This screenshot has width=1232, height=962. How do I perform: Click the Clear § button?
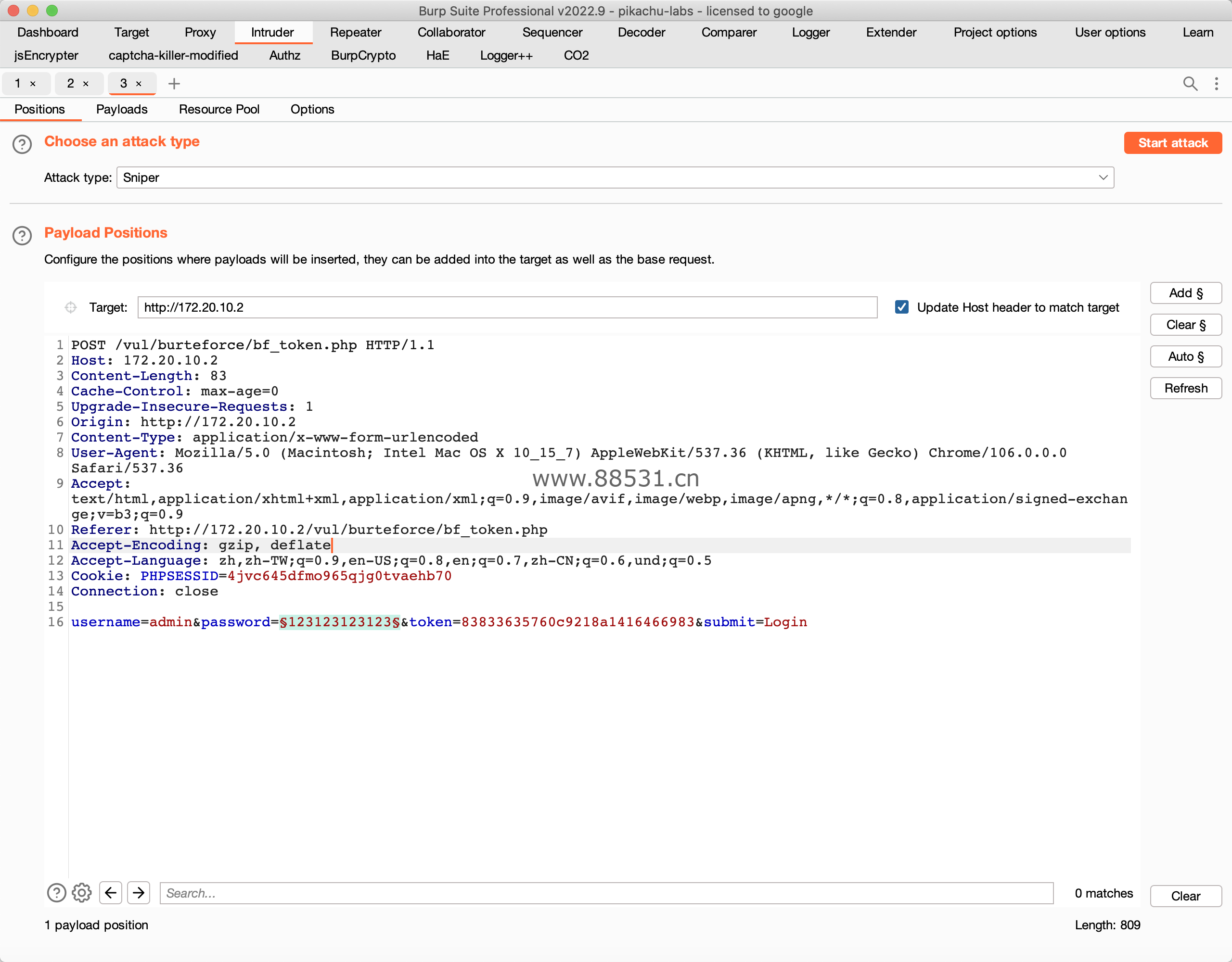[1186, 325]
